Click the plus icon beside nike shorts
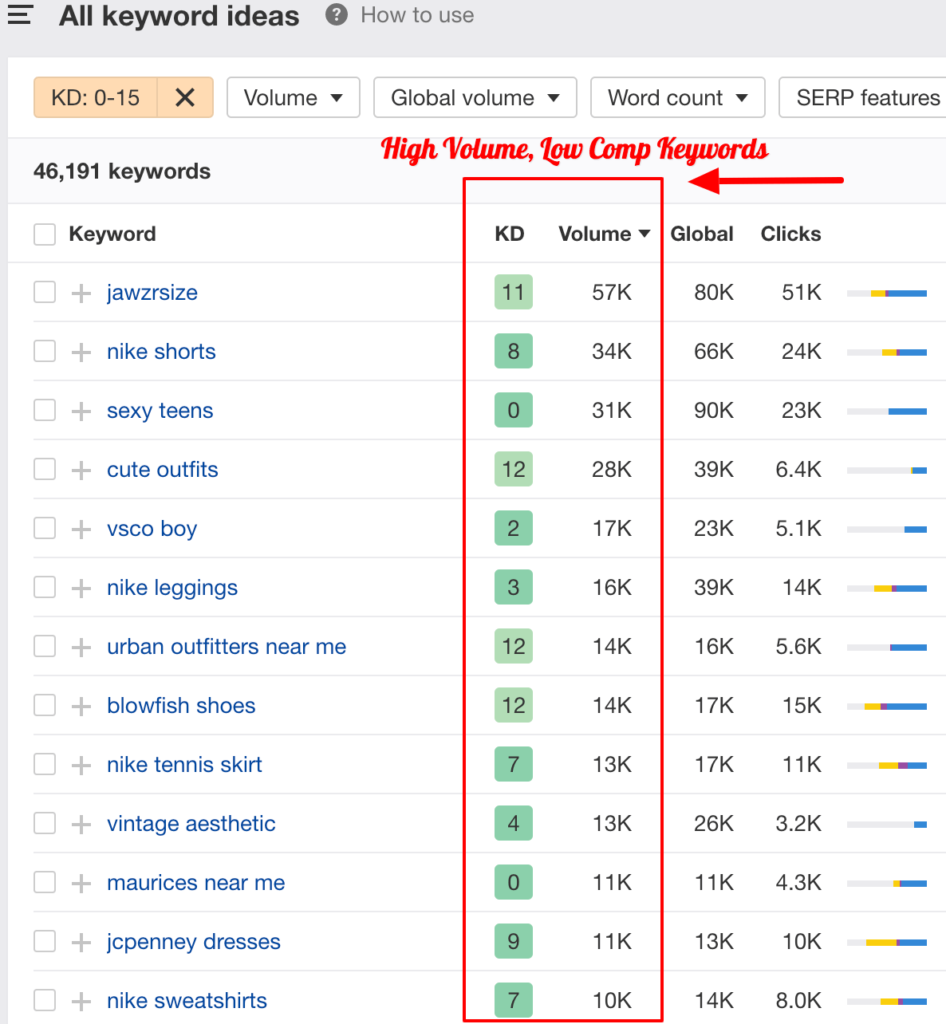Image resolution: width=946 pixels, height=1024 pixels. tap(81, 352)
